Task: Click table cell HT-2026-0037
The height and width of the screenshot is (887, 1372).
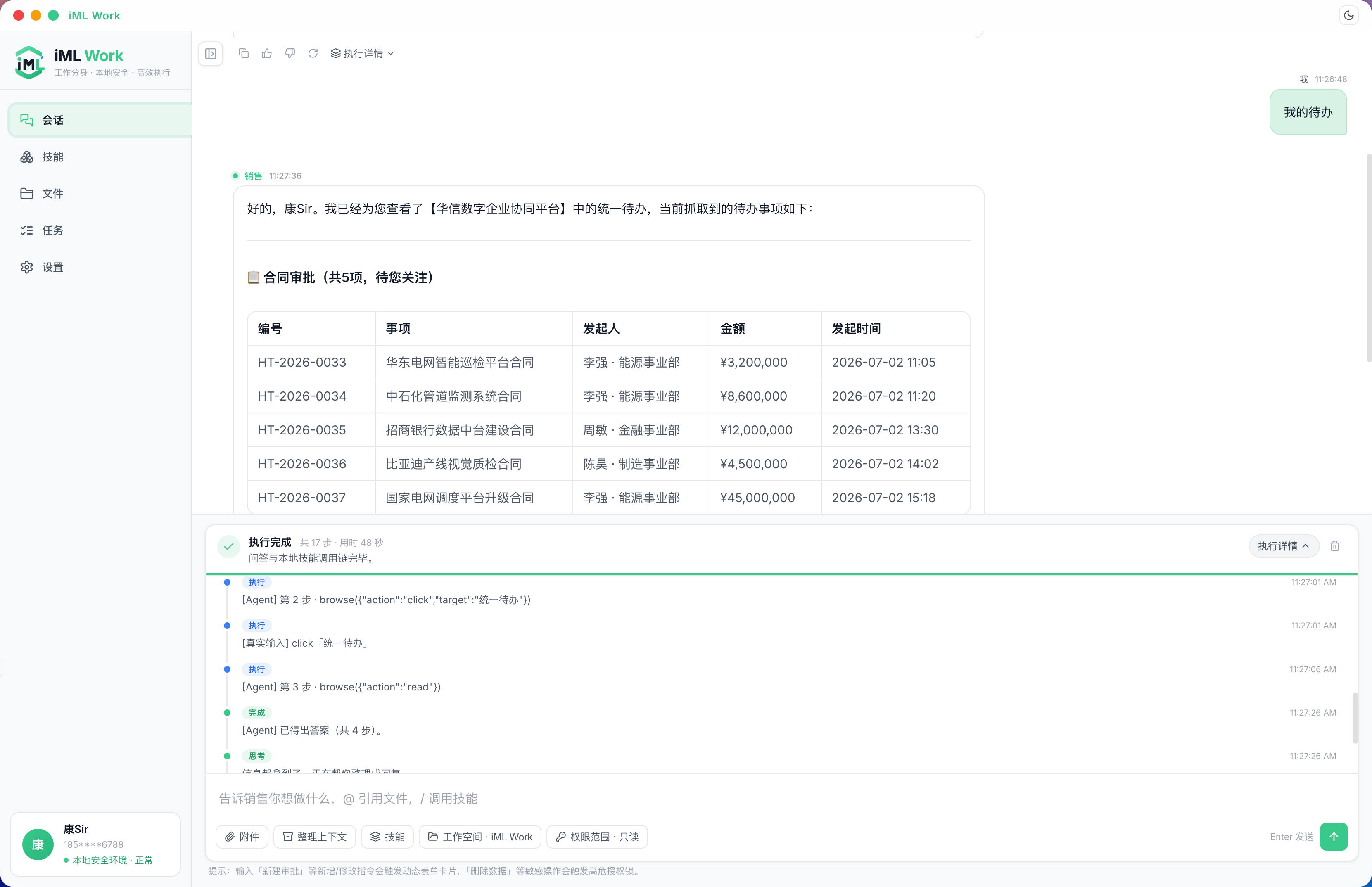Action: 311,498
